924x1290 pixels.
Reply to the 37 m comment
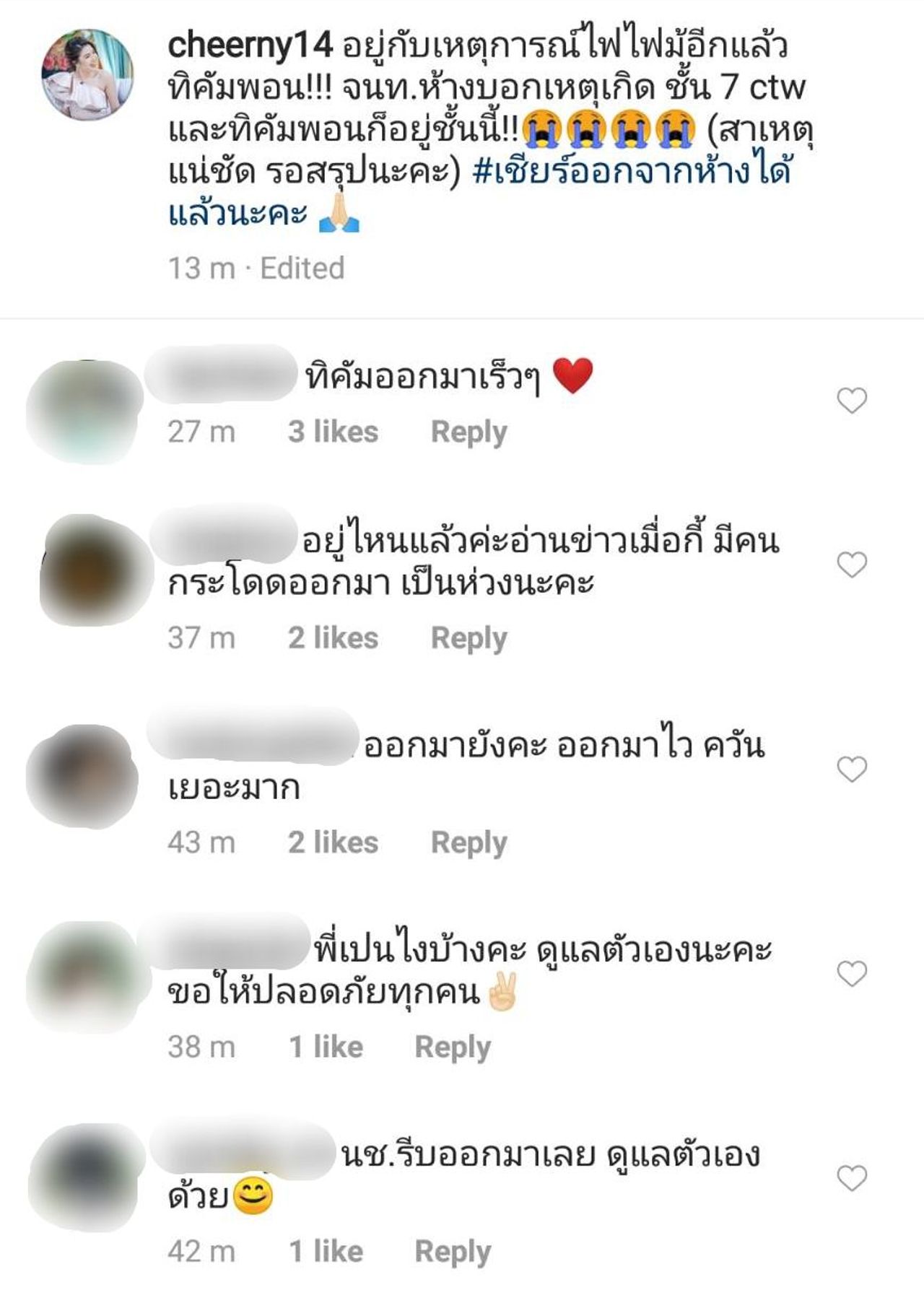tap(468, 638)
